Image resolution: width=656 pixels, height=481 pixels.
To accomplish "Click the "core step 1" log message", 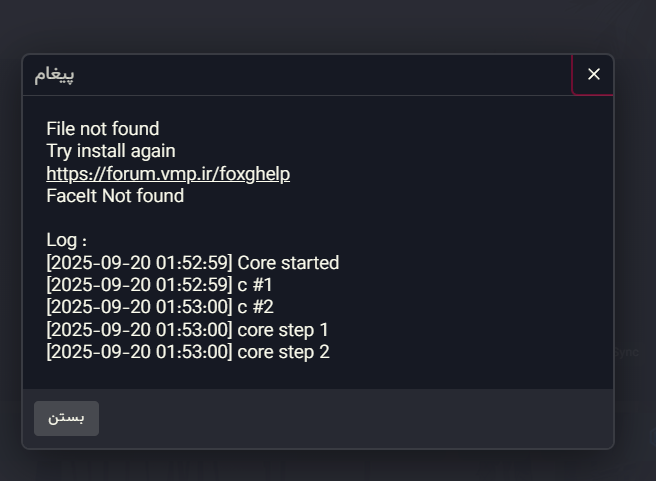I will (x=283, y=330).
